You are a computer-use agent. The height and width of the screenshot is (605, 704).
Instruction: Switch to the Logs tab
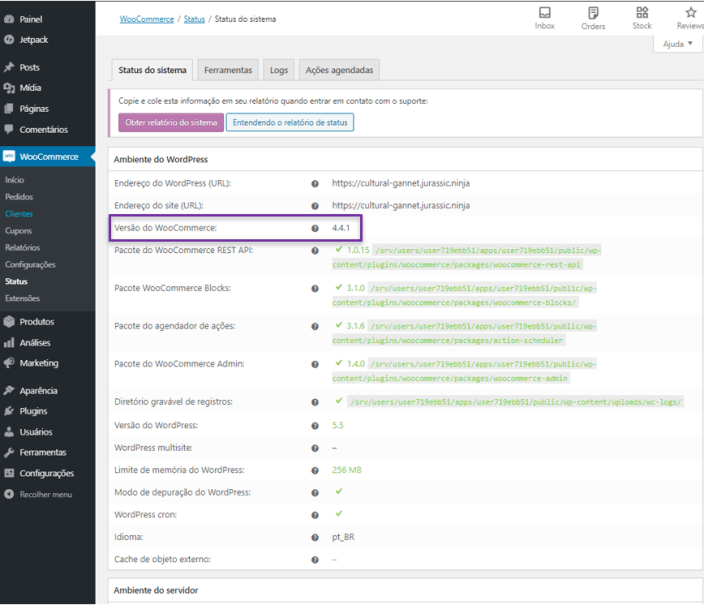click(279, 70)
